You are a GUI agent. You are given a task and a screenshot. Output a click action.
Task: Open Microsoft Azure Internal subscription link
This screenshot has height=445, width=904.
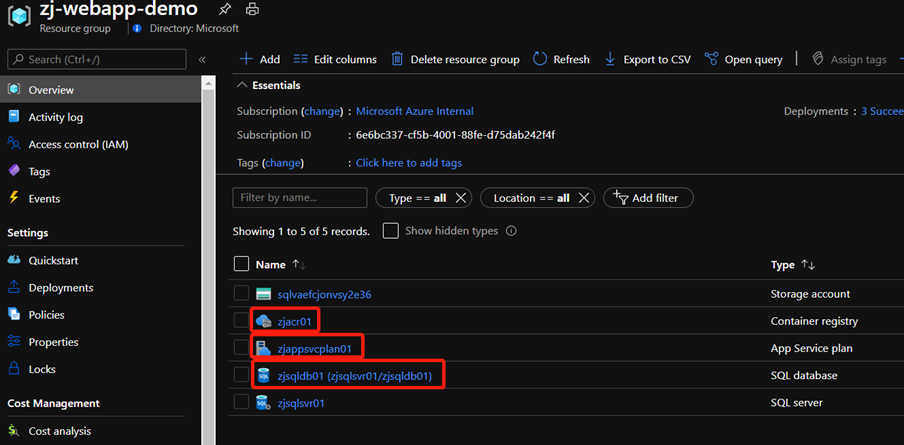point(415,111)
